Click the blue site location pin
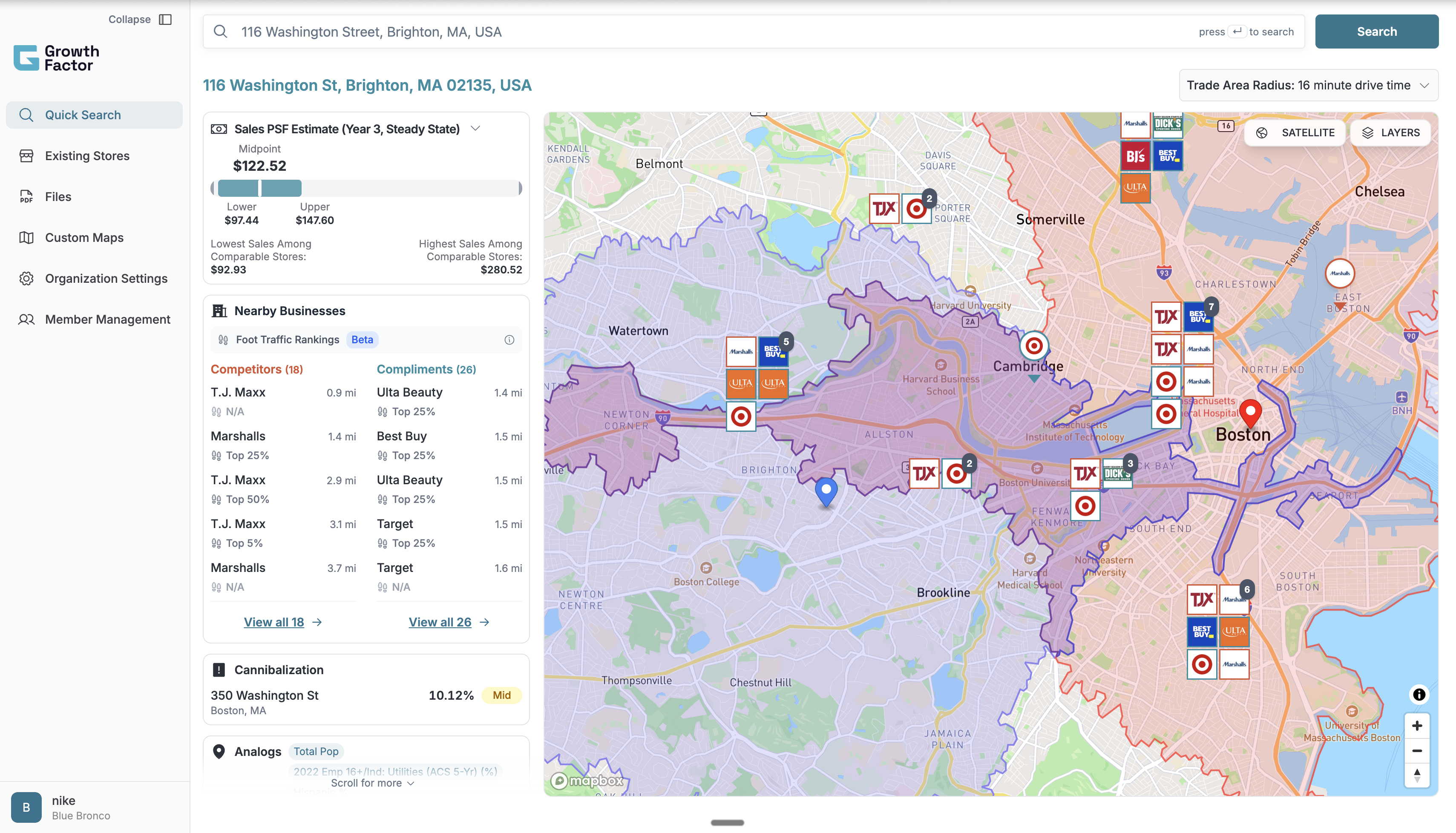 (x=826, y=492)
